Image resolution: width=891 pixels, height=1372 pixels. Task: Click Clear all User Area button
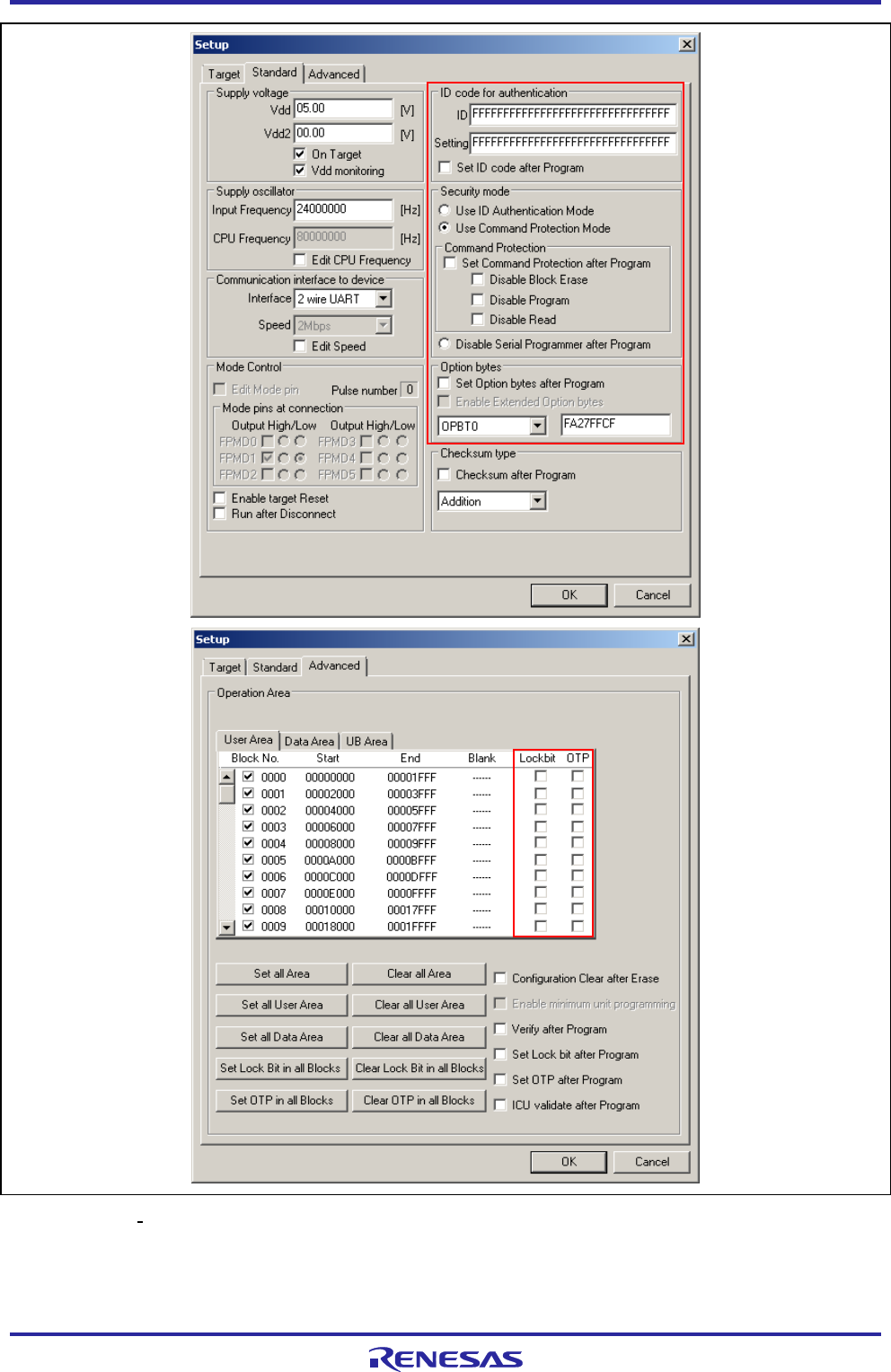pos(419,1005)
